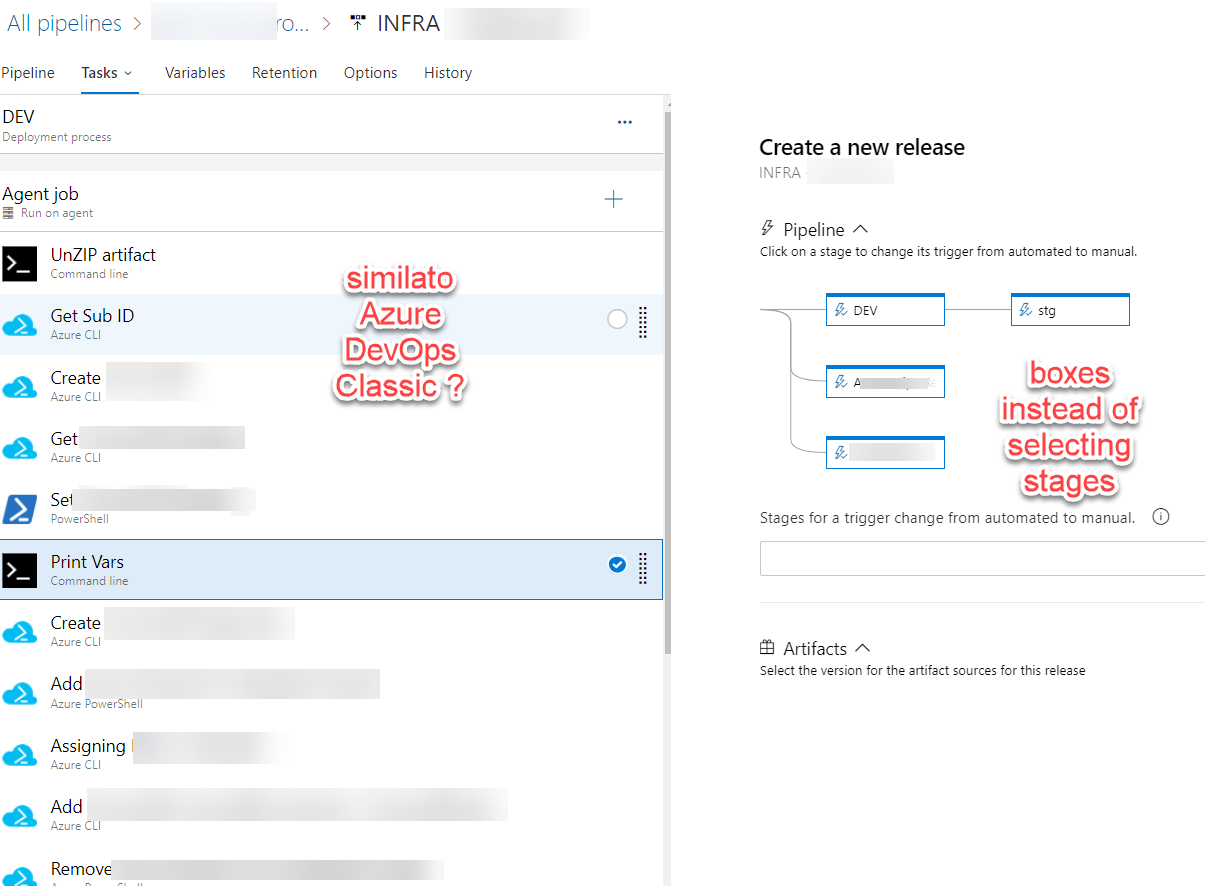Click the Print Vars drag handle
The image size is (1205, 886).
(x=643, y=567)
